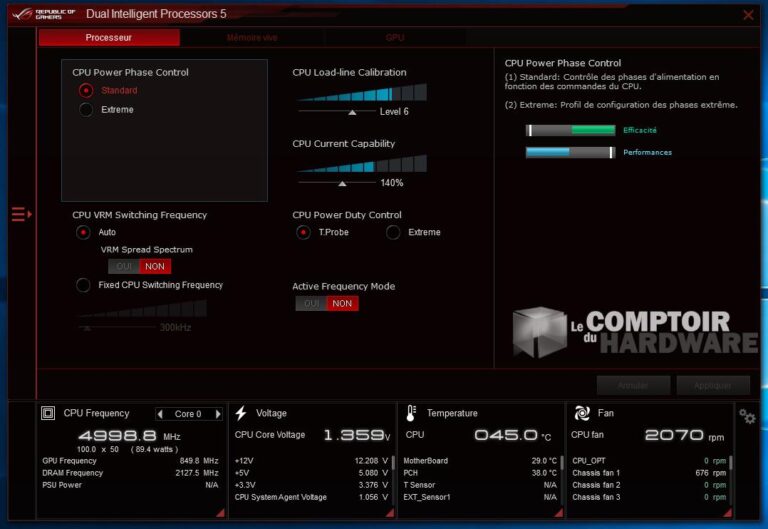Viewport: 768px width, 529px height.
Task: Click the ROG Republic of Gamers logo
Action: click(x=43, y=14)
